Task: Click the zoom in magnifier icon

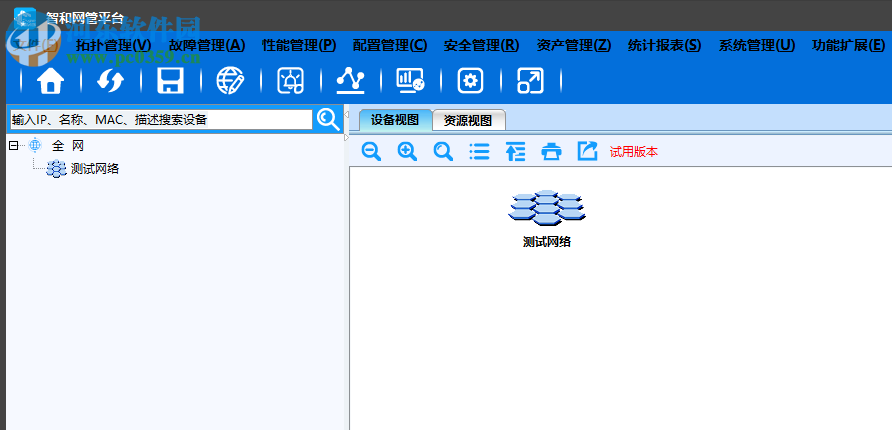Action: point(407,152)
